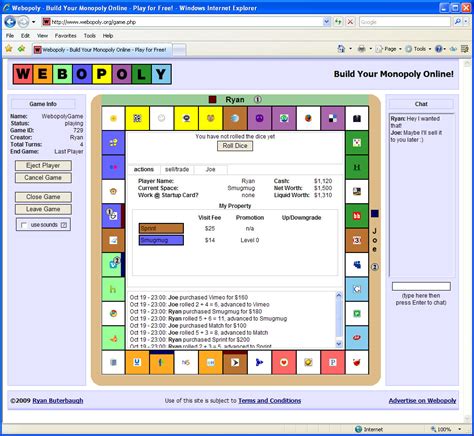The width and height of the screenshot is (474, 436).
Task: Click the Firefox board space on top row
Action: (x=308, y=118)
